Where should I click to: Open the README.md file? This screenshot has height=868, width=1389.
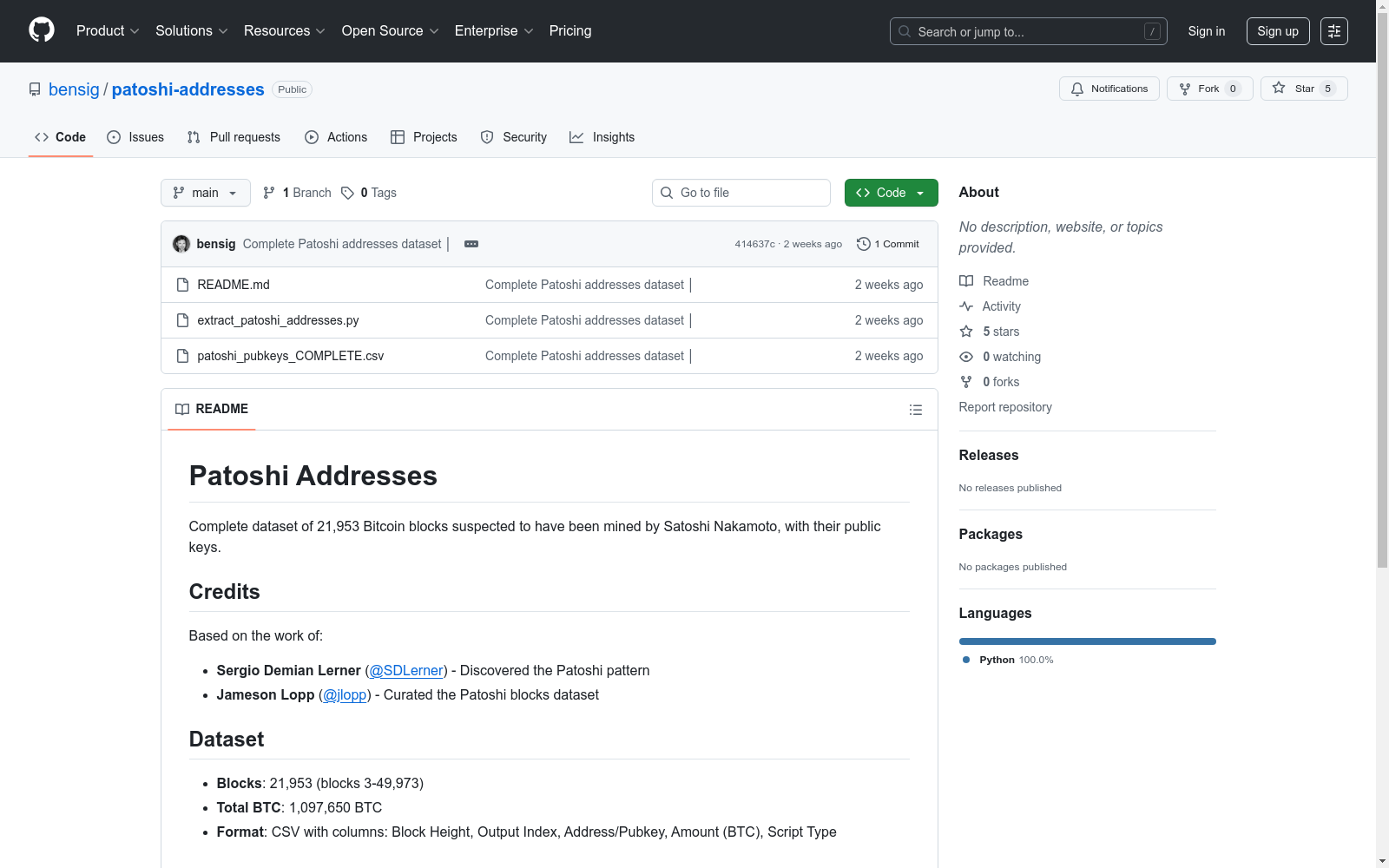coord(234,285)
